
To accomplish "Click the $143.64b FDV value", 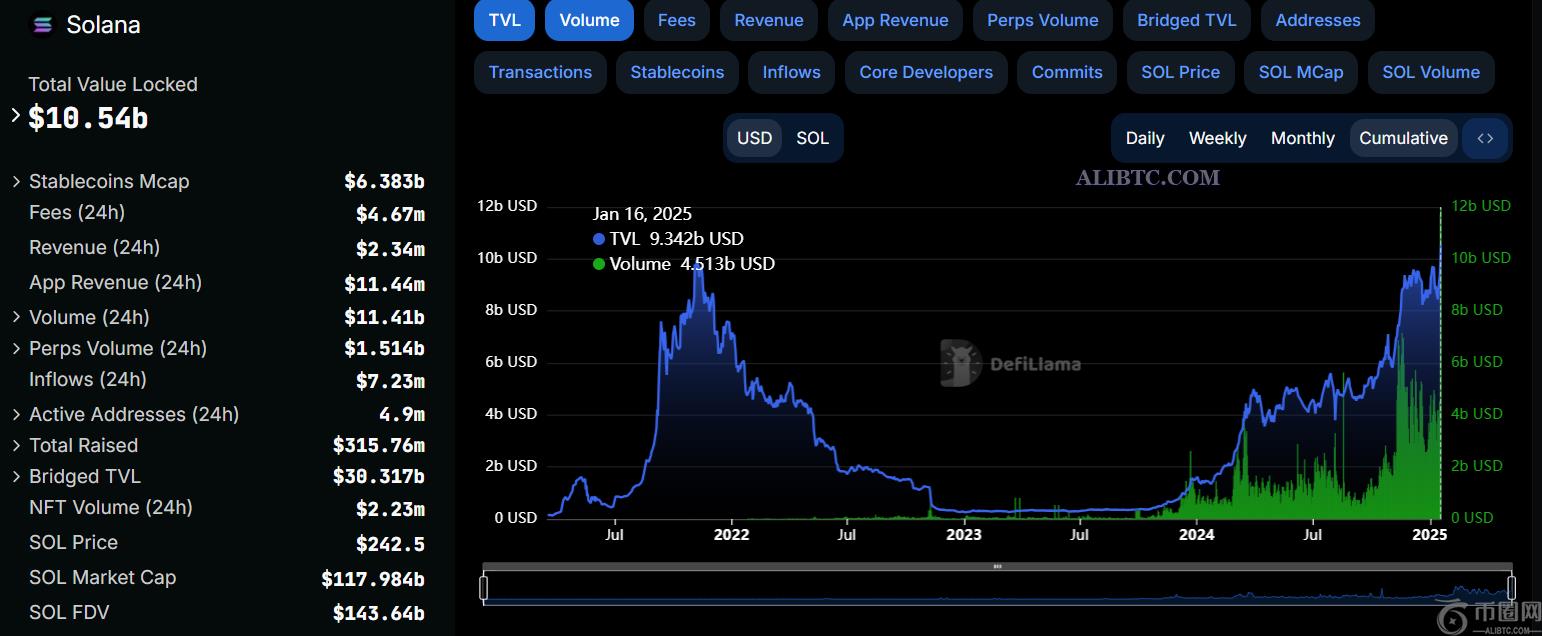I will [x=378, y=612].
